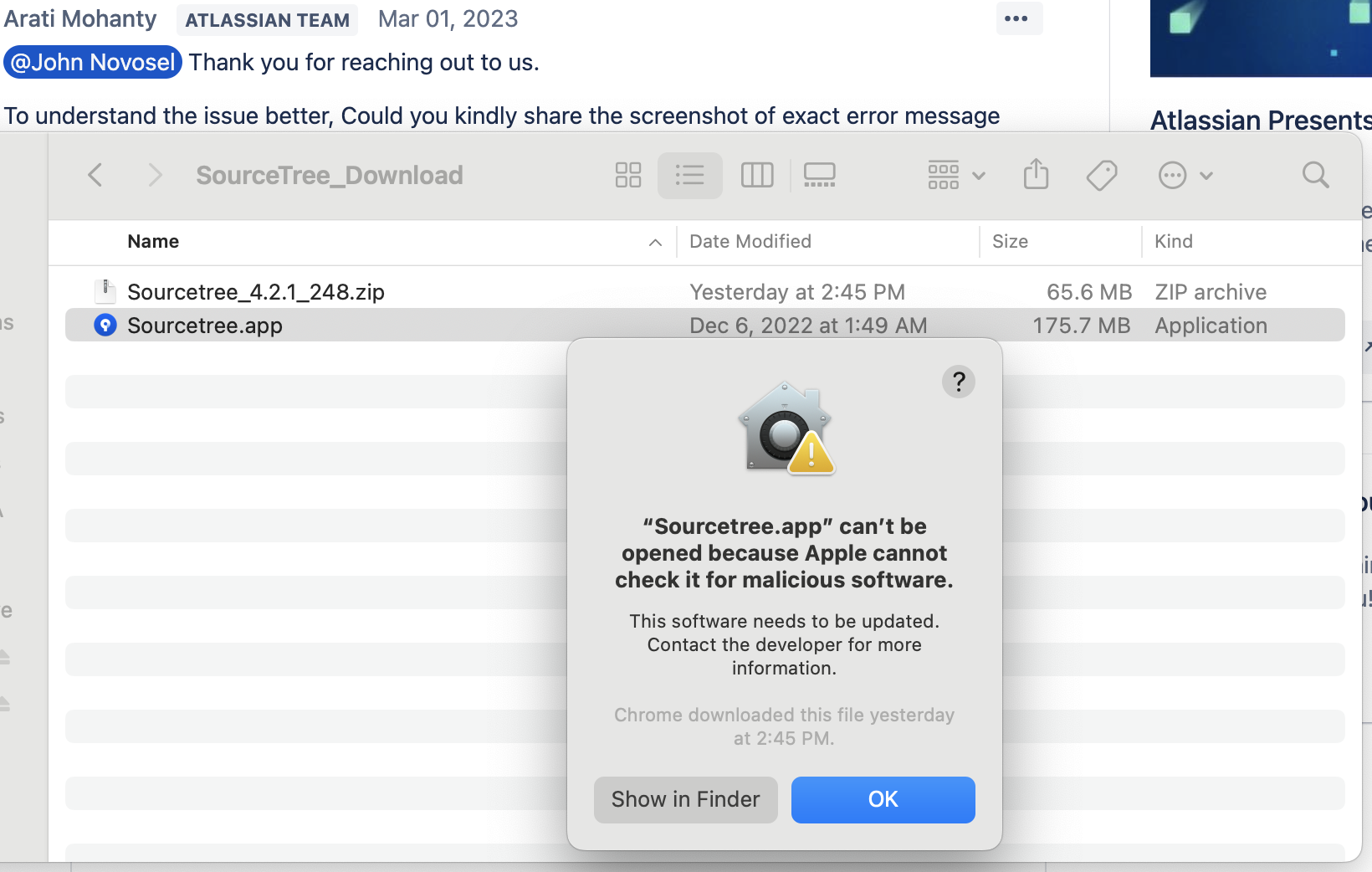The image size is (1372, 872).
Task: Click the Show in Finder button
Action: (x=686, y=799)
